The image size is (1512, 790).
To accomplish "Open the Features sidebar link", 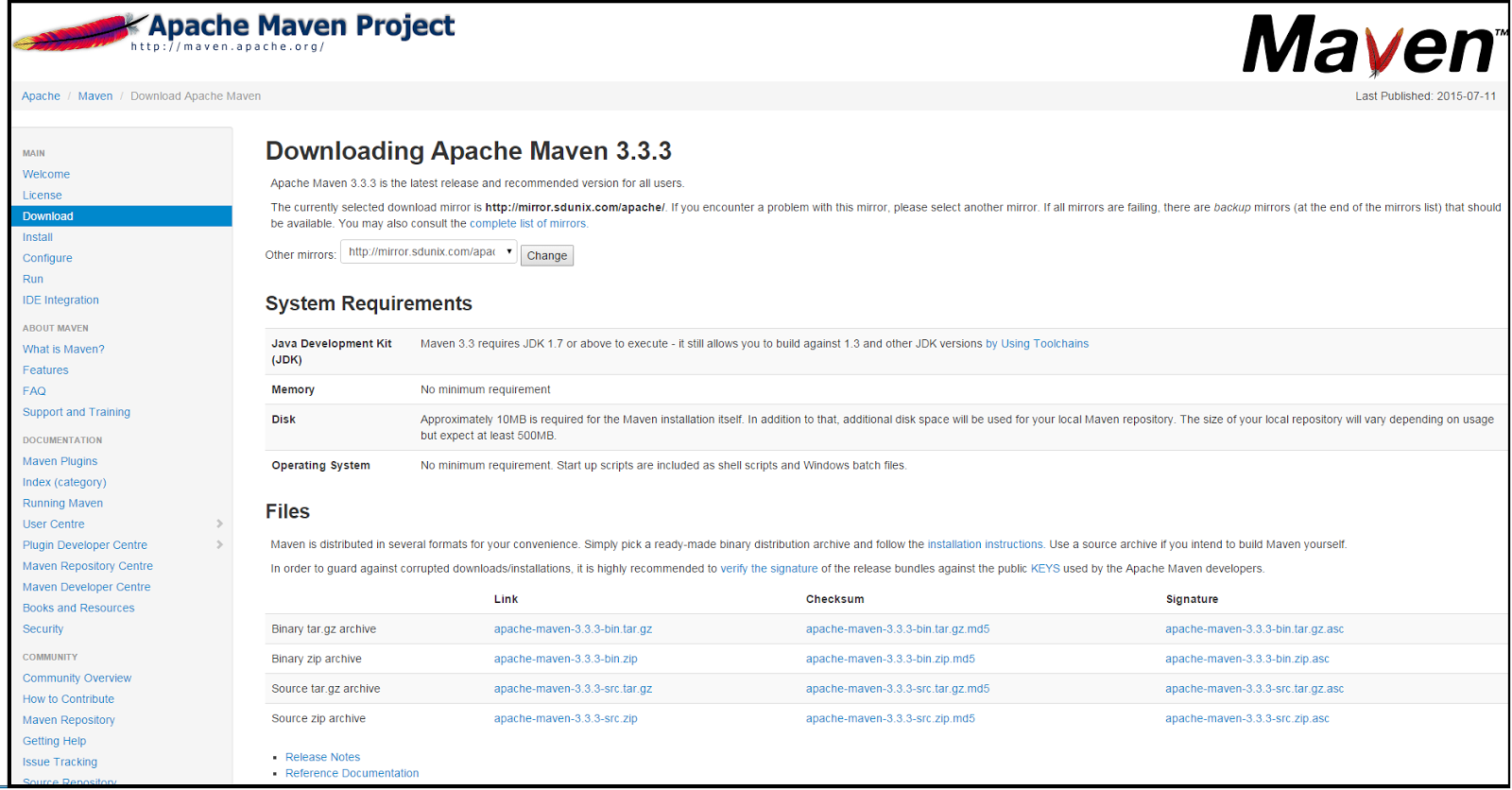I will click(45, 369).
